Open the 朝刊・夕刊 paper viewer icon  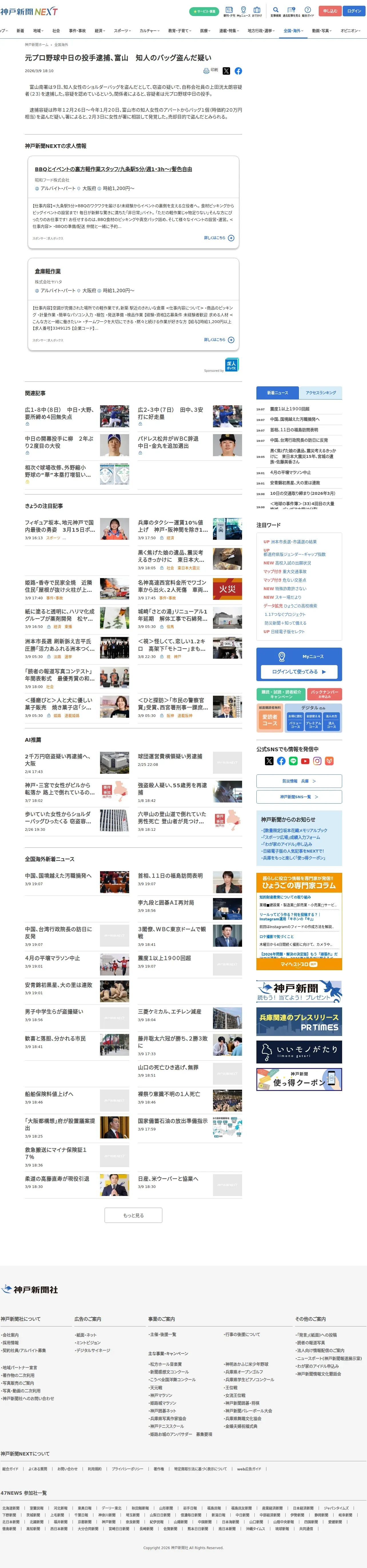229,11
